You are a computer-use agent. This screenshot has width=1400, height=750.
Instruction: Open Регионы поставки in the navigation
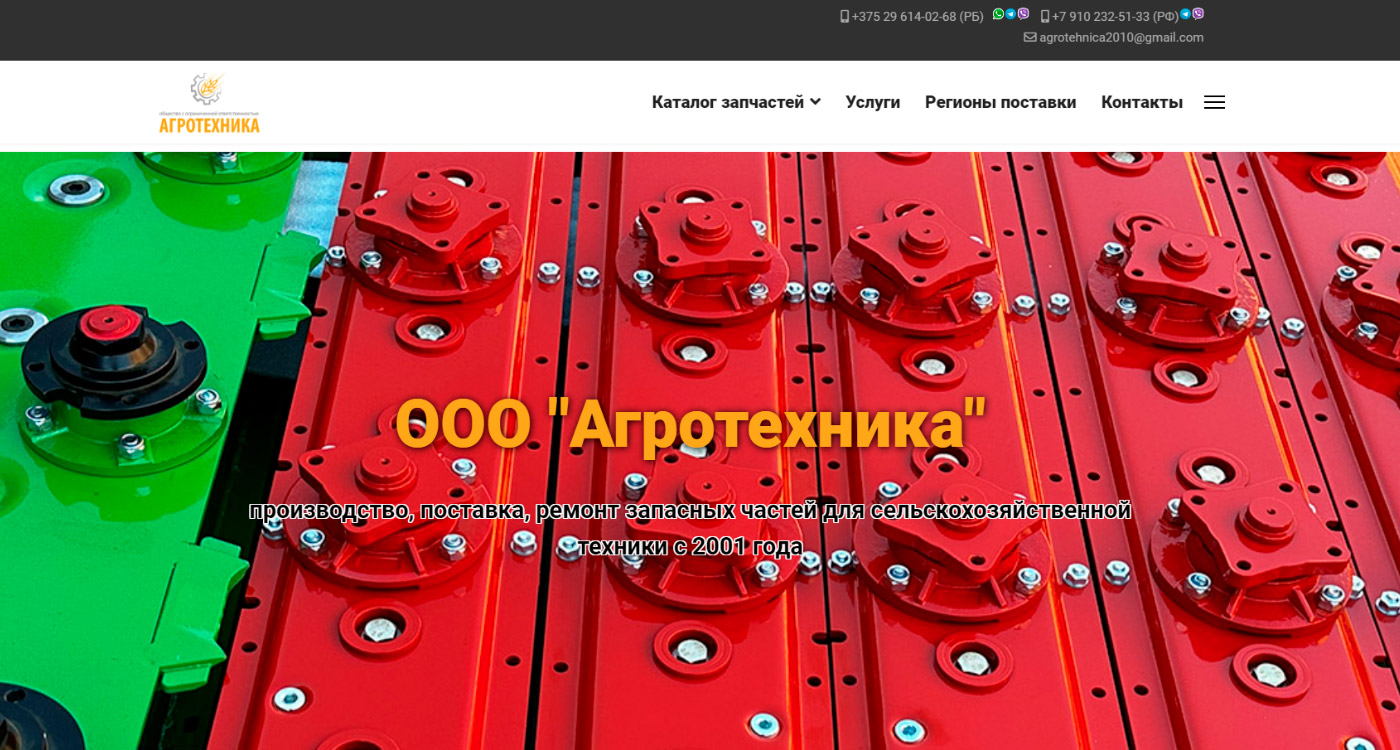1000,102
